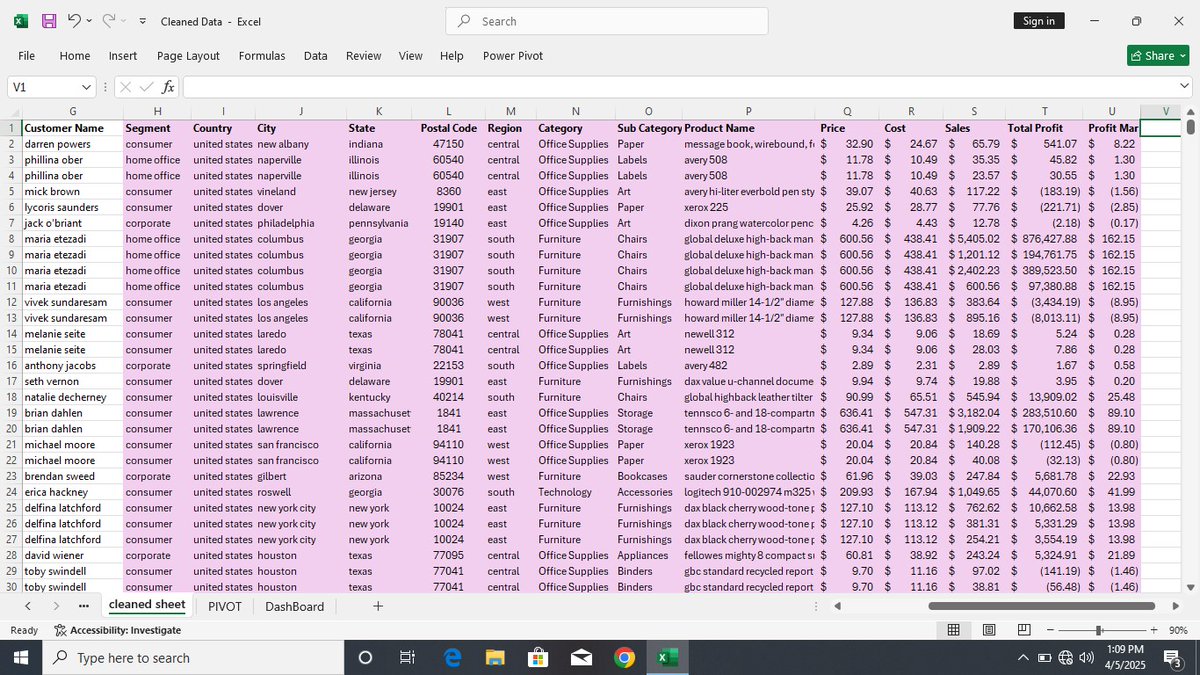The image size is (1200, 675).
Task: Click the add new sheet plus icon
Action: click(x=377, y=606)
